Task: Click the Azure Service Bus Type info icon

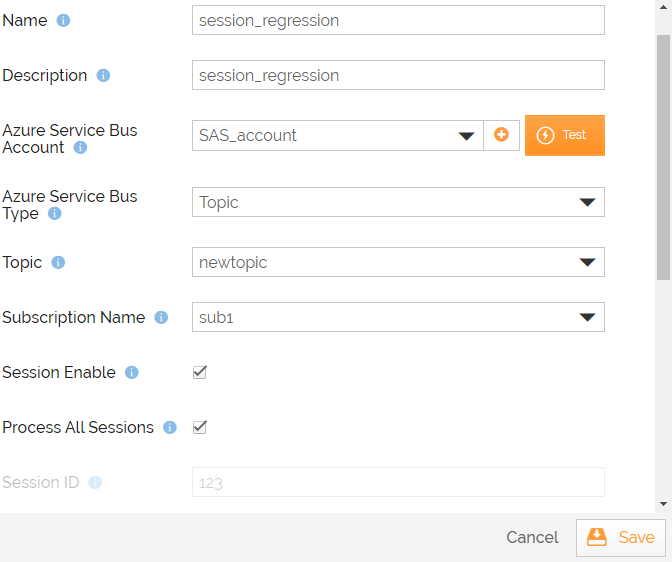Action: click(x=55, y=214)
